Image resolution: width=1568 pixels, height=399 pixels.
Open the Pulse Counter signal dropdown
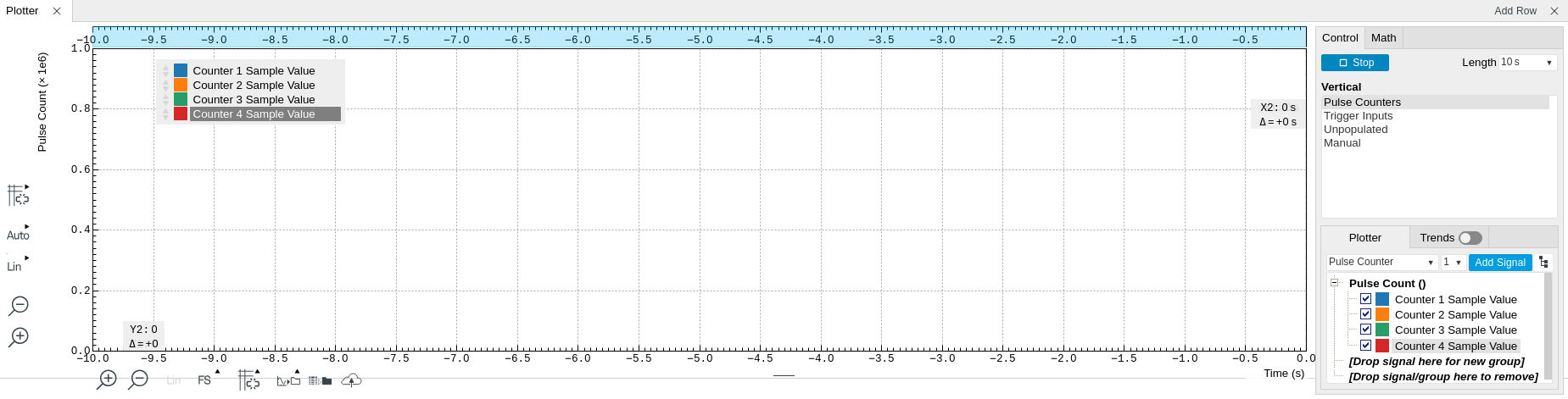pos(1381,263)
